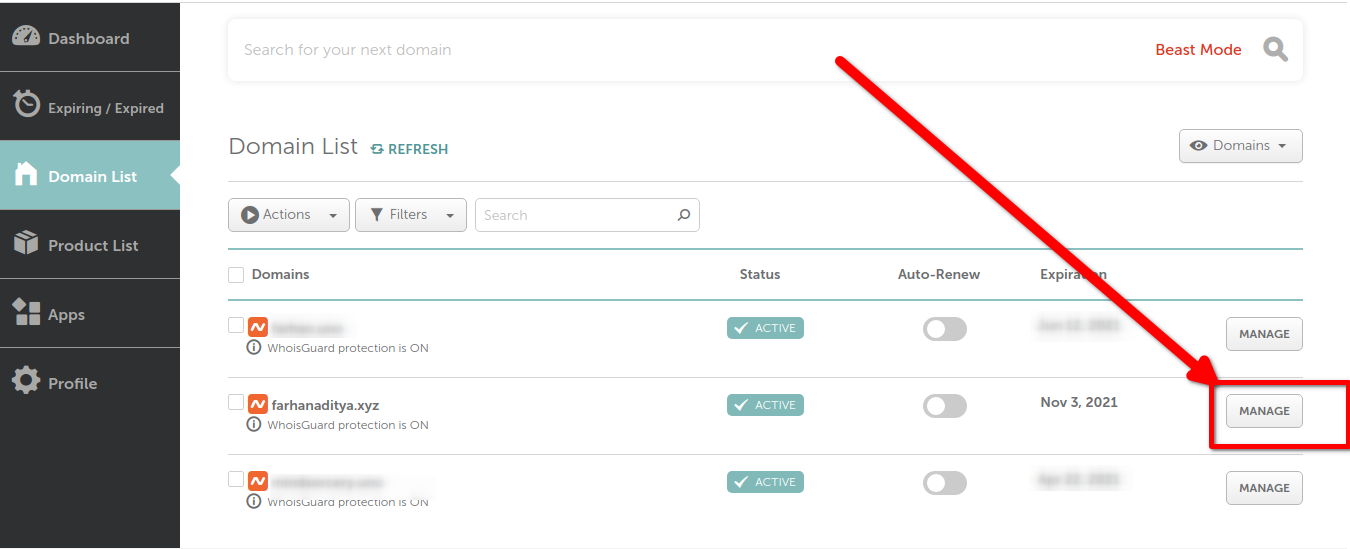Viewport: 1350px width, 549px height.
Task: Click magnifier icon in list search box
Action: (x=684, y=215)
